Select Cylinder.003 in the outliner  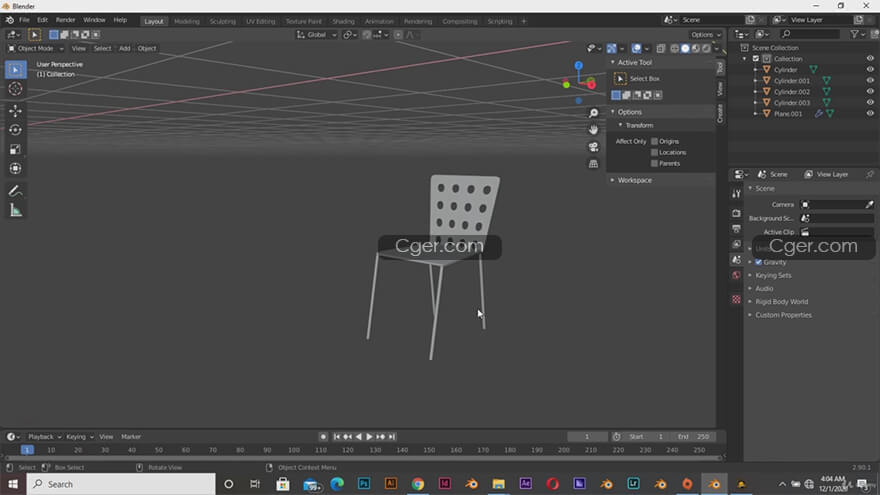(792, 103)
